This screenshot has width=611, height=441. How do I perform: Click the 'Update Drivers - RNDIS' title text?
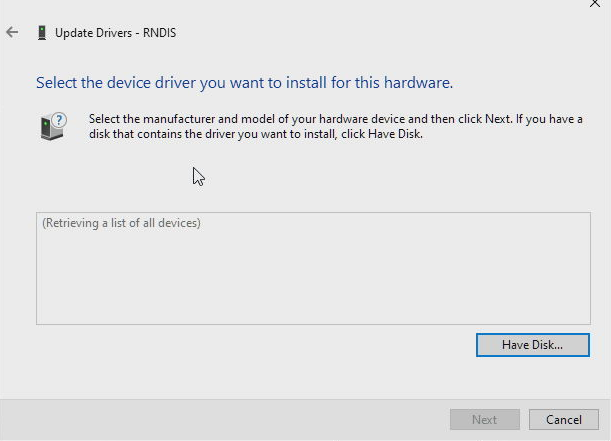[115, 33]
